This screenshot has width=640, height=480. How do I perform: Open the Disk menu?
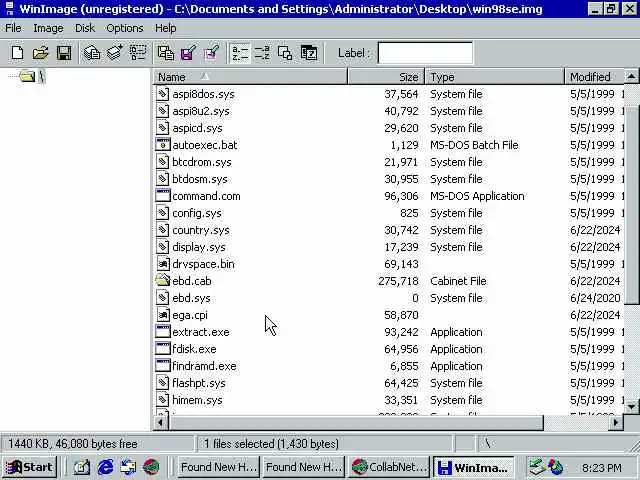tap(85, 28)
